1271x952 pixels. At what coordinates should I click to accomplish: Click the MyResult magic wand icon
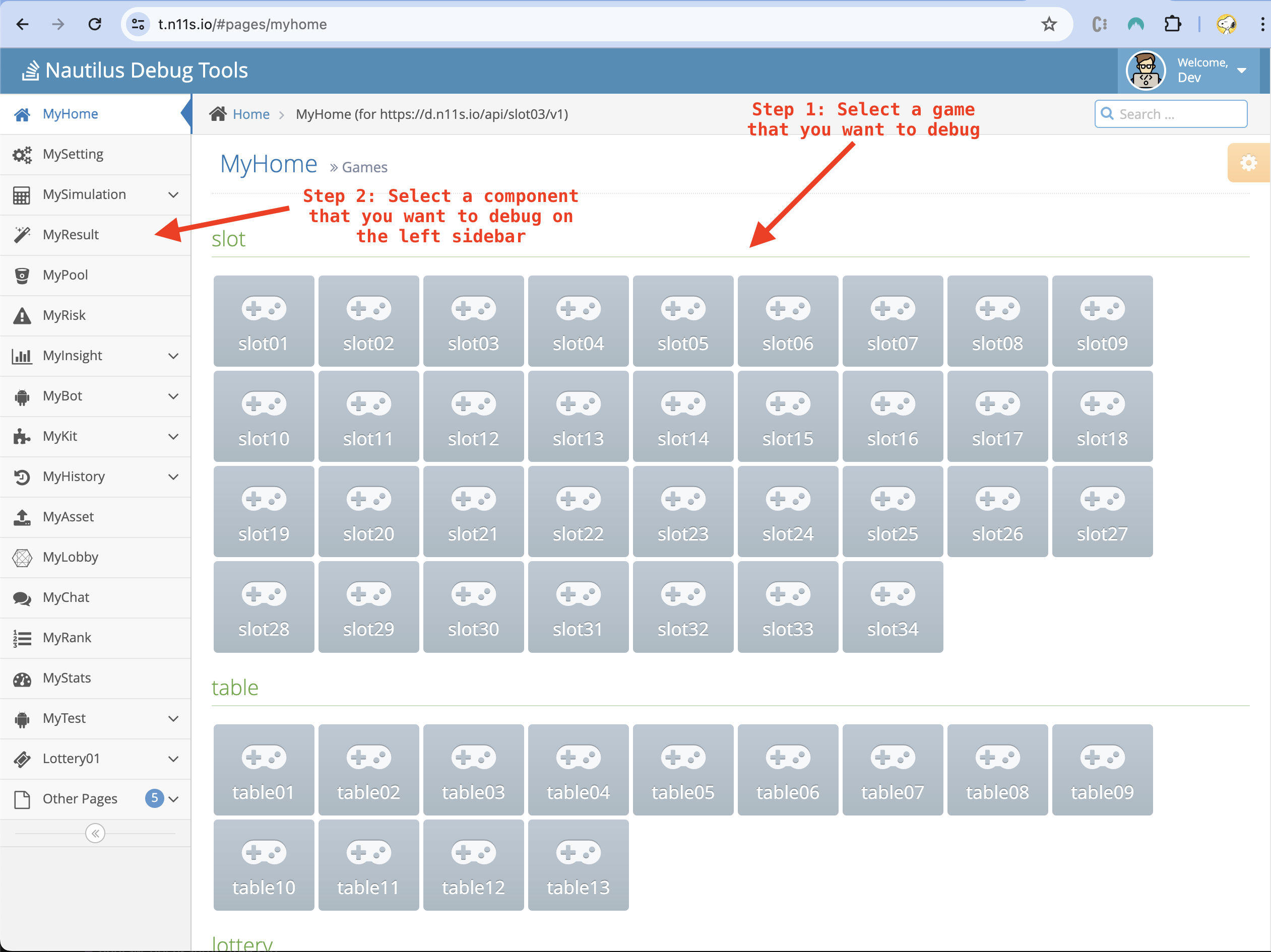(22, 235)
